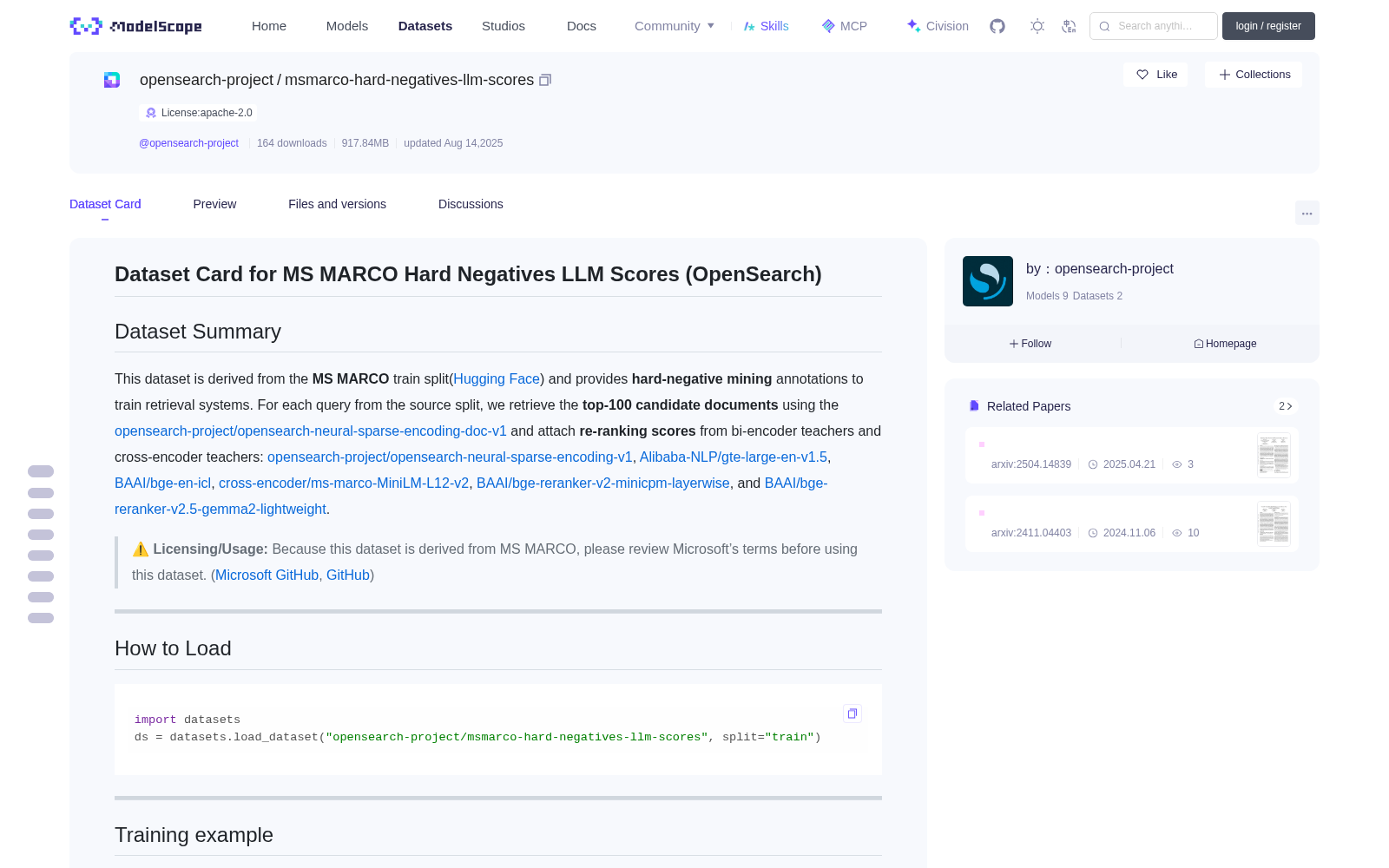Select the Dataset Card tab
This screenshot has height=868, width=1389.
105,204
